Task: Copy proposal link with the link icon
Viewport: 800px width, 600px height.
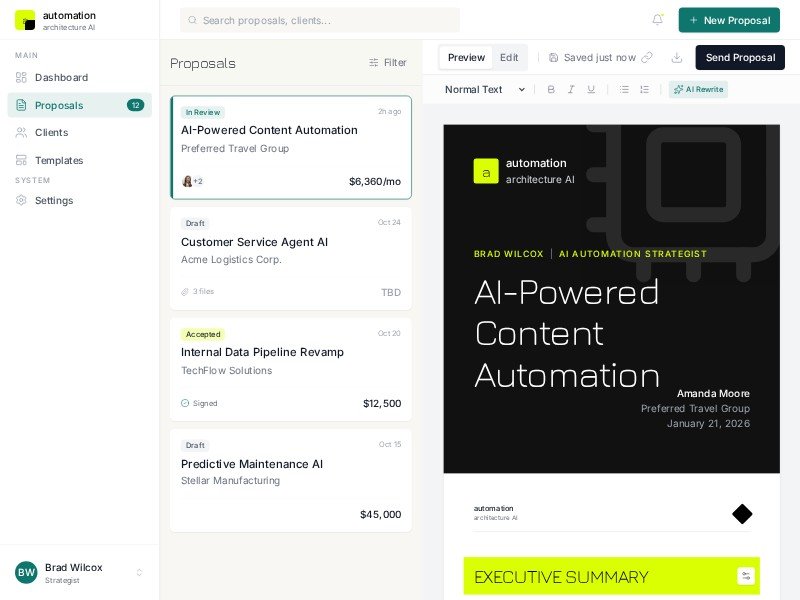Action: coord(647,58)
